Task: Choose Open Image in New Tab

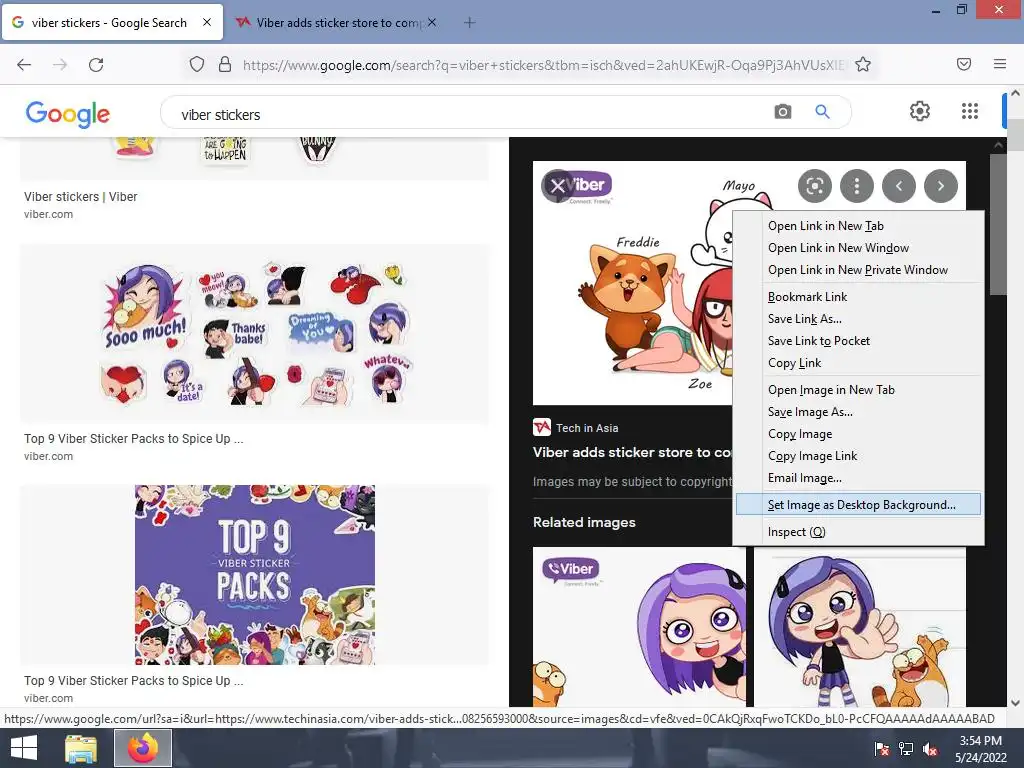Action: (858, 390)
